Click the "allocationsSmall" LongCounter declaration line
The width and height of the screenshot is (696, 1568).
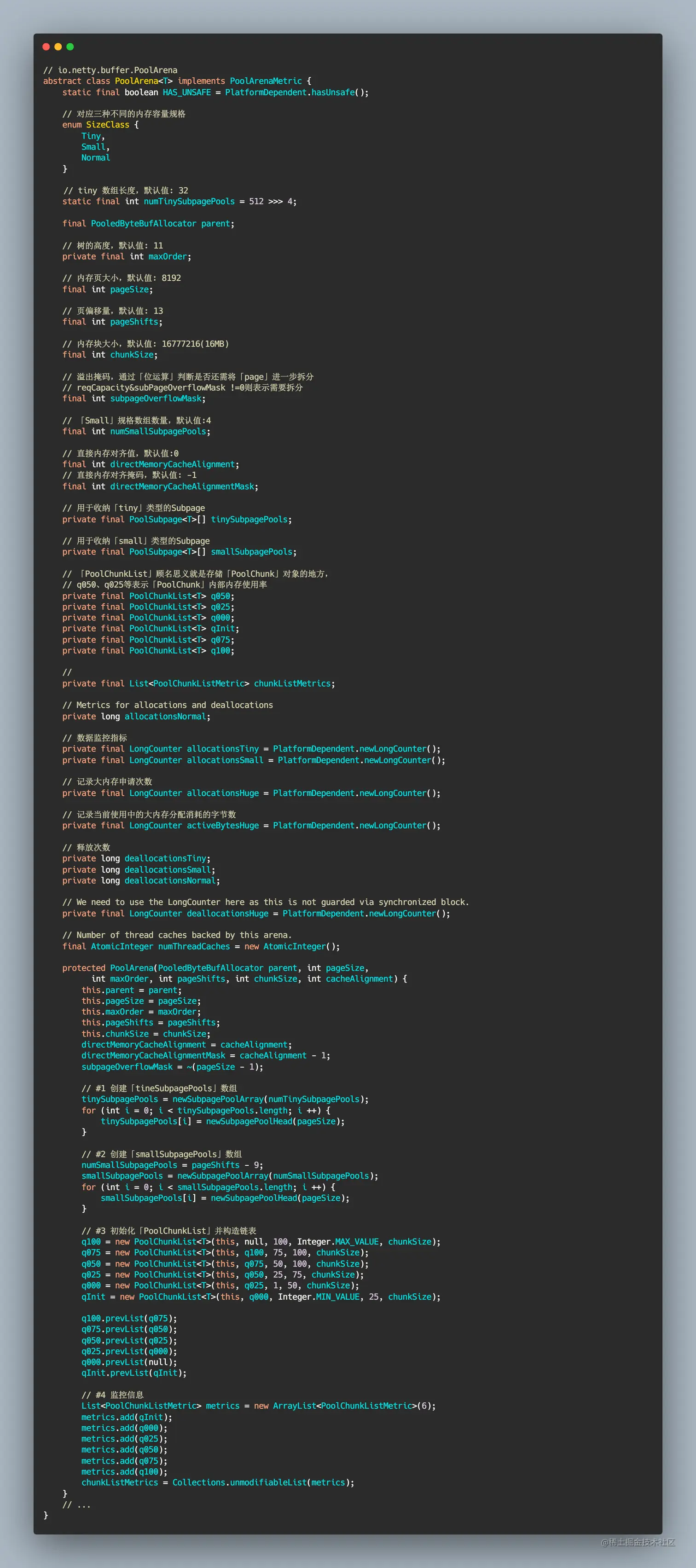click(x=254, y=760)
